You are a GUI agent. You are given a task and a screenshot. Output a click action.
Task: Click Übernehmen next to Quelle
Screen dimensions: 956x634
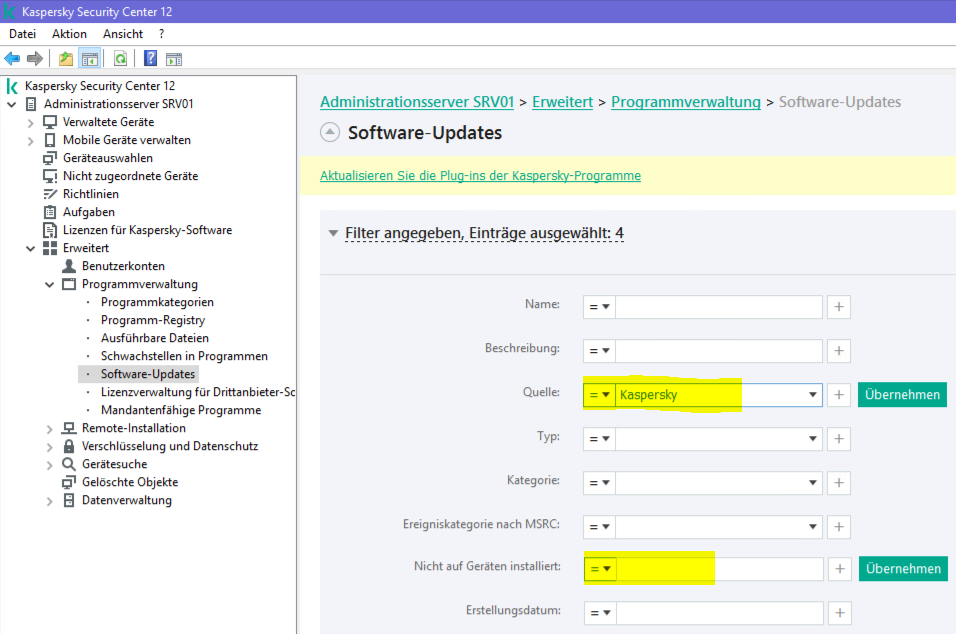tap(902, 394)
